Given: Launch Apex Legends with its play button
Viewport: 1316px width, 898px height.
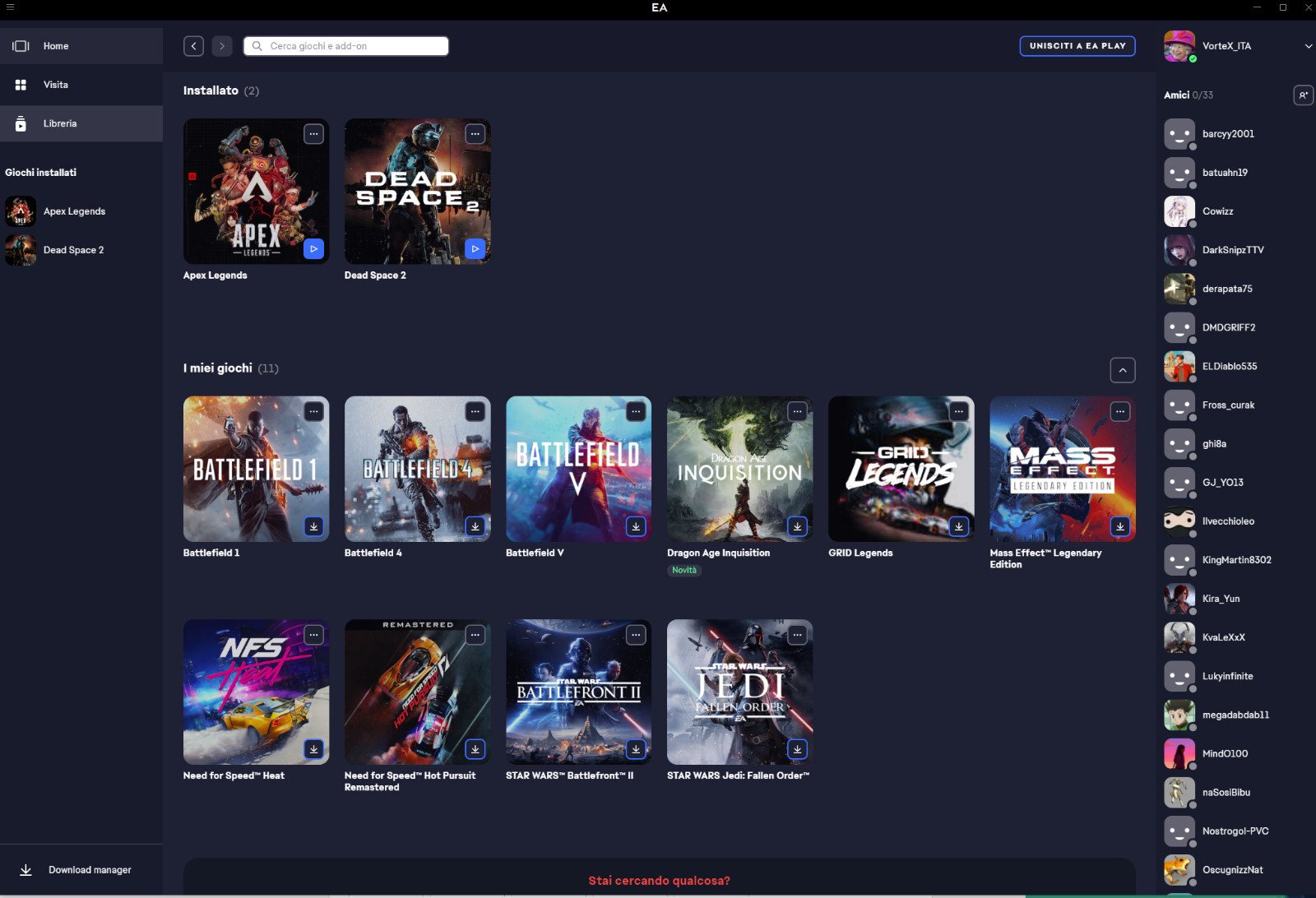Looking at the screenshot, I should tap(313, 248).
